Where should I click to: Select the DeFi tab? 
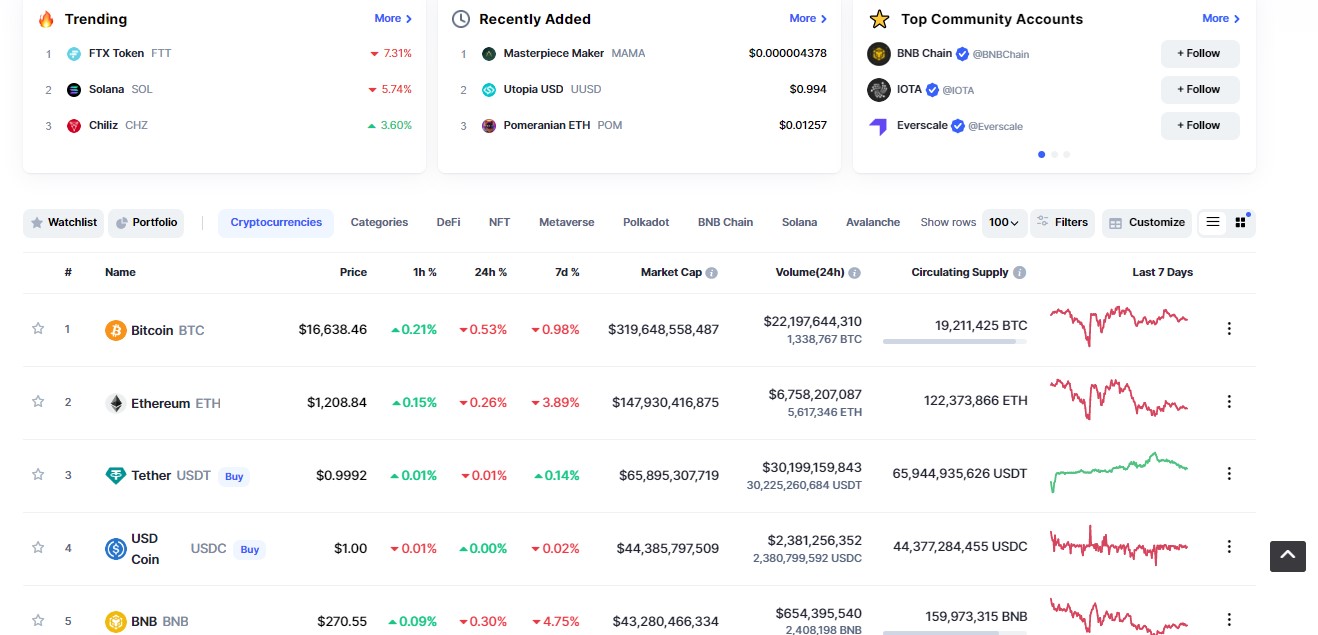[x=449, y=223]
